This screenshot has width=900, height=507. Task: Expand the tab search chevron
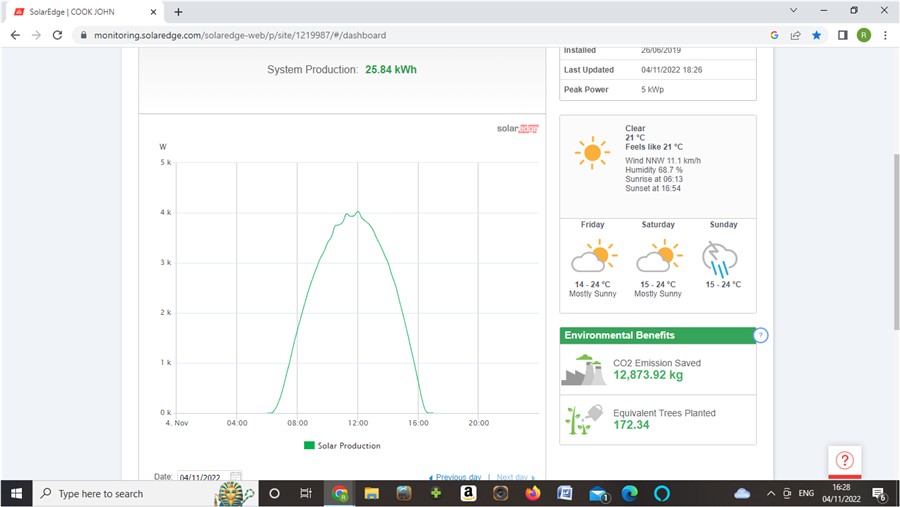[x=793, y=11]
